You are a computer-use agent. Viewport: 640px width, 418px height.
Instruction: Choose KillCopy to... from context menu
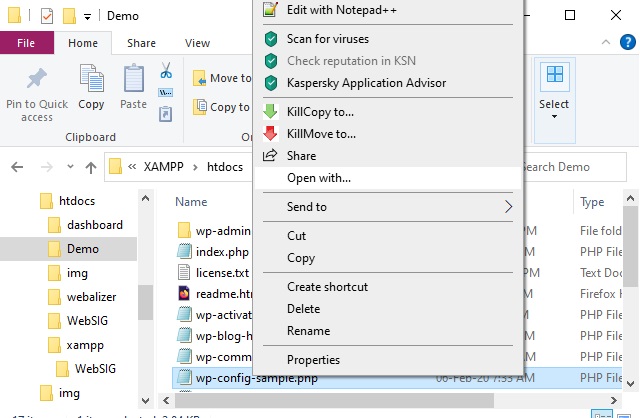[x=388, y=112]
